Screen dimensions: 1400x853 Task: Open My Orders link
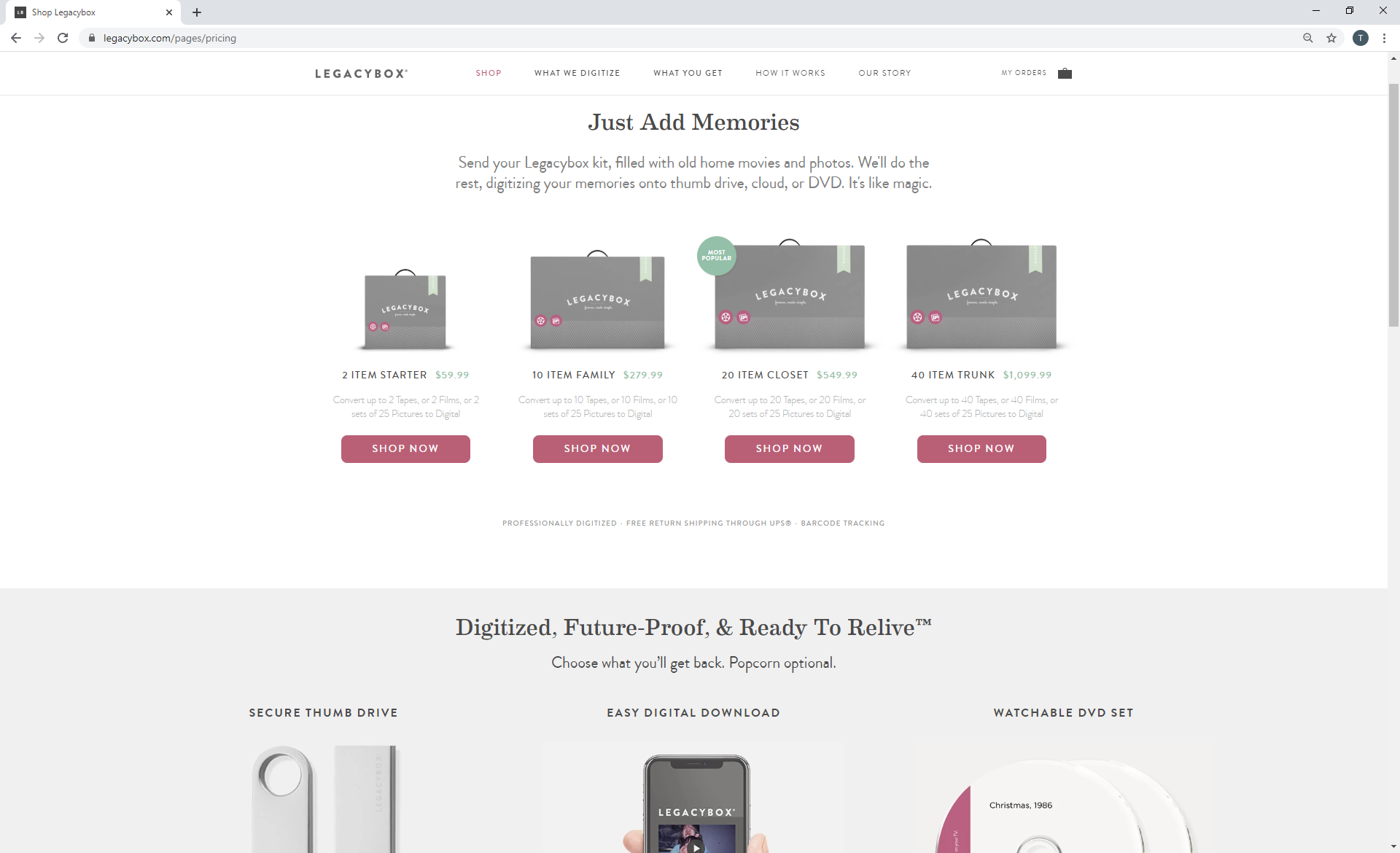click(1024, 73)
